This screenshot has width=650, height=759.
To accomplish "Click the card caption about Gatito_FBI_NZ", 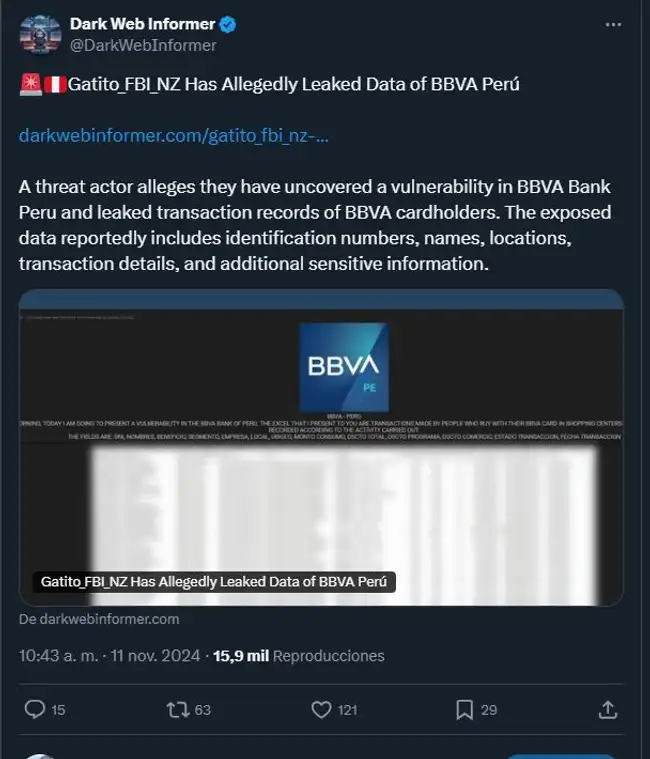I will (214, 581).
